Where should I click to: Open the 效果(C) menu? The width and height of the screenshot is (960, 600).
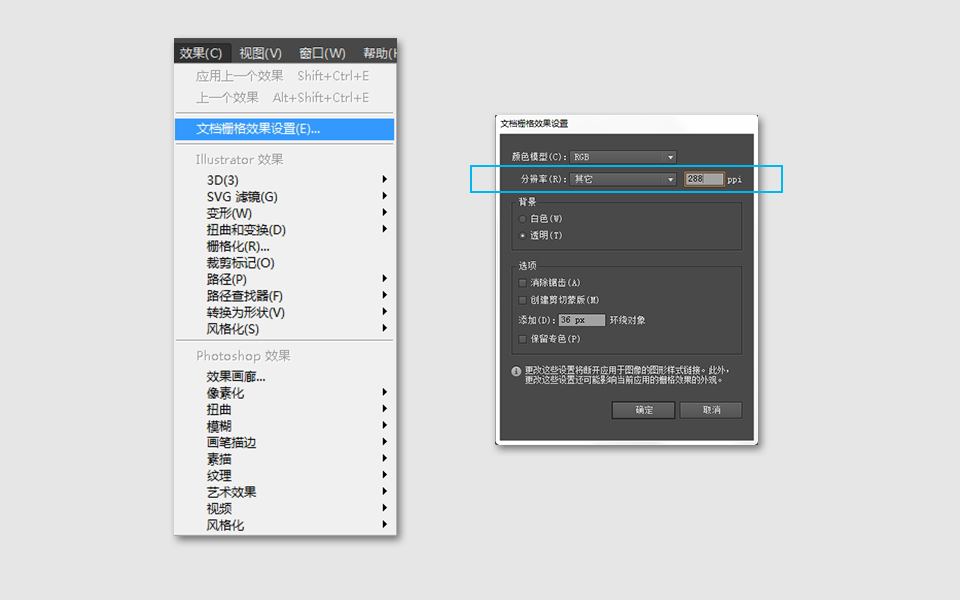[201, 53]
